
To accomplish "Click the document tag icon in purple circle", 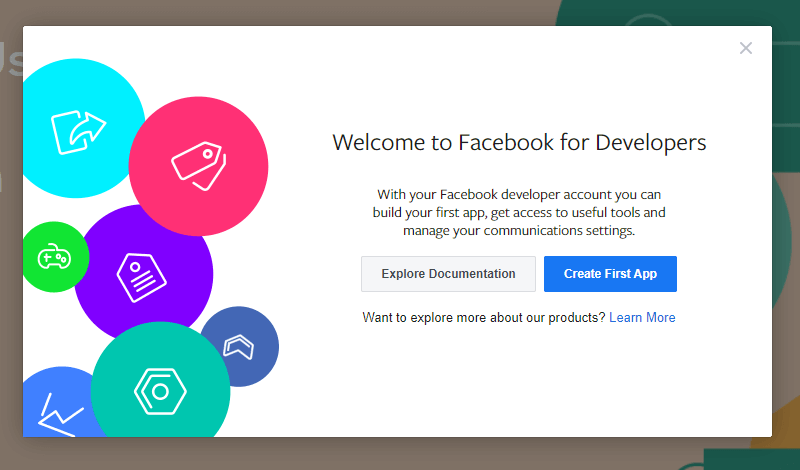I will pyautogui.click(x=141, y=277).
